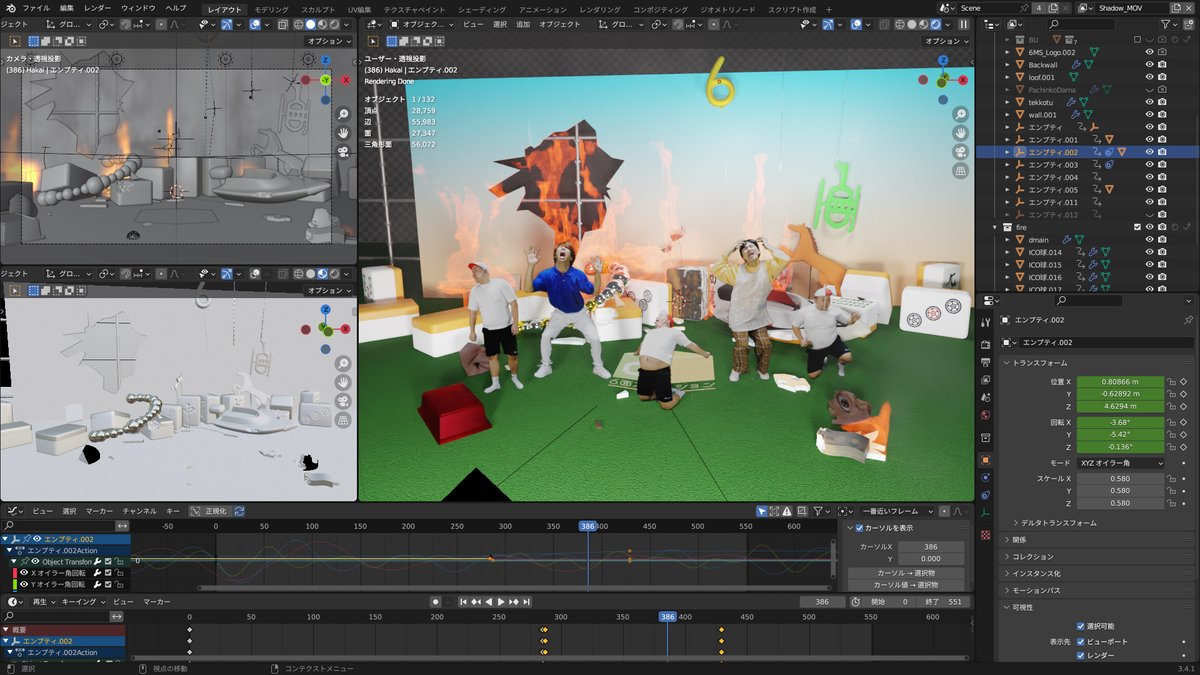Click keyframe diamond next to 回転 X
Screen dimensions: 1200x675
pos(1183,422)
